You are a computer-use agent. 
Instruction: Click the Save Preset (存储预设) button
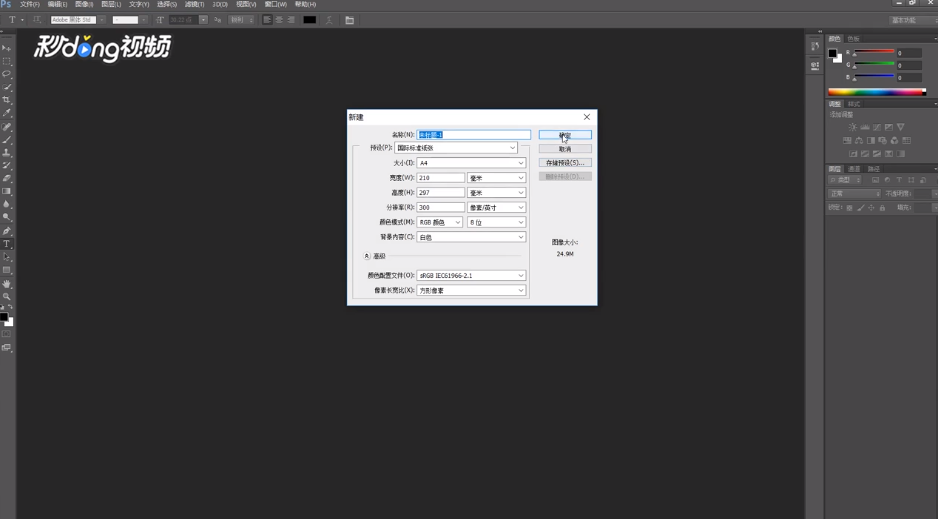[x=565, y=163]
